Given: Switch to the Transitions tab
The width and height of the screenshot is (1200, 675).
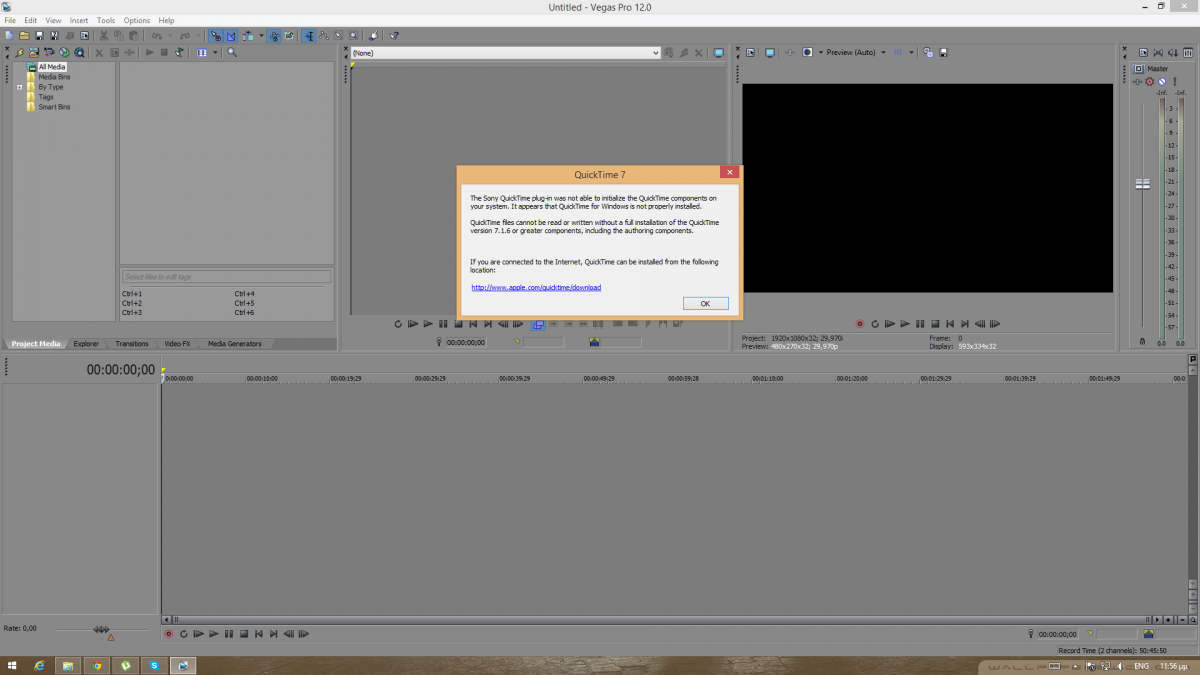Looking at the screenshot, I should pyautogui.click(x=132, y=344).
